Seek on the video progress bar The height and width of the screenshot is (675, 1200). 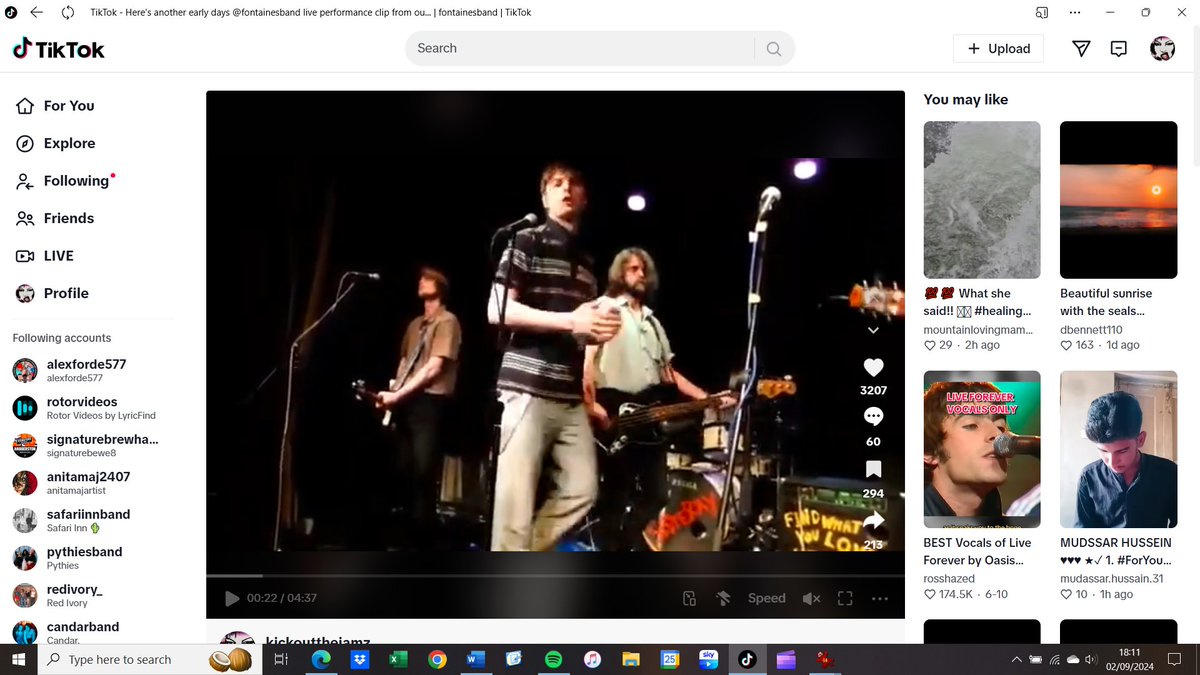[x=555, y=575]
